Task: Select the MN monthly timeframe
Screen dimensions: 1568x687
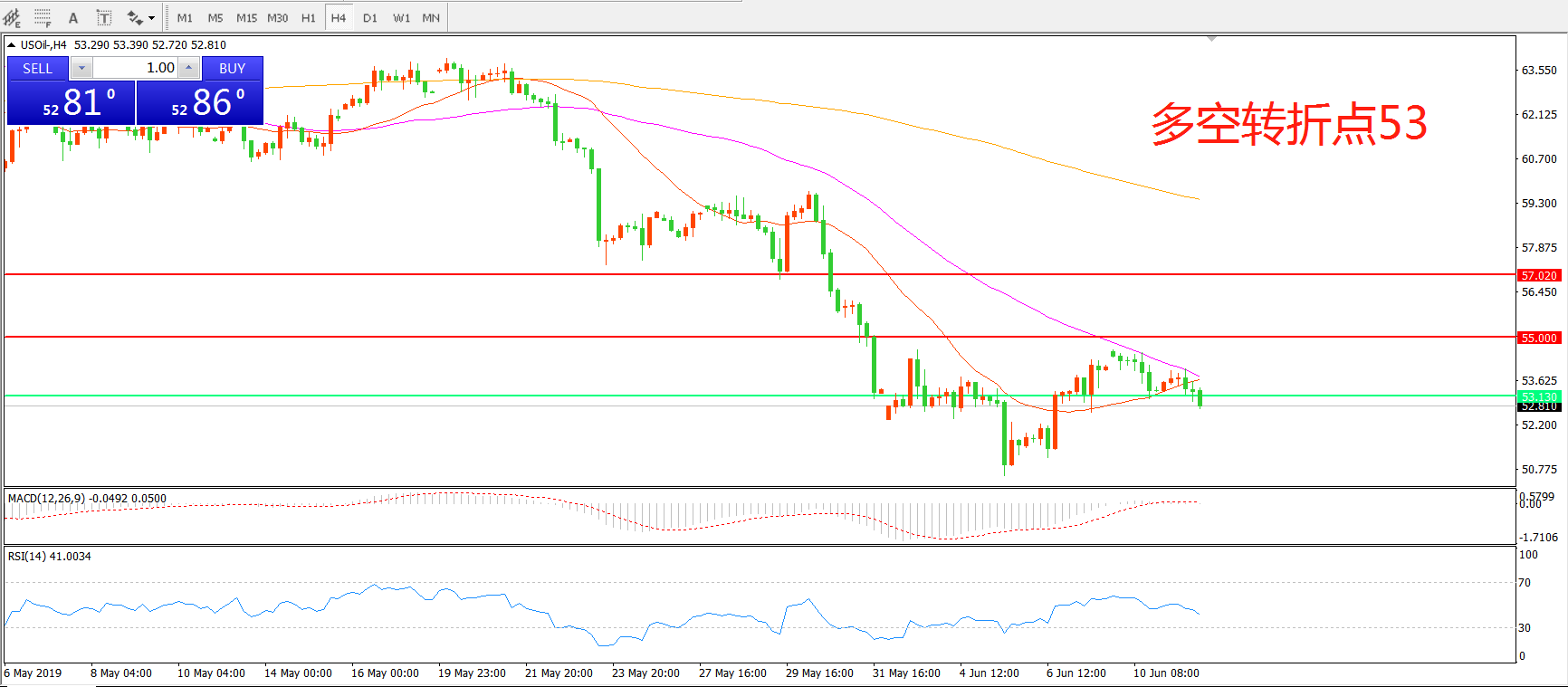Action: tap(431, 17)
